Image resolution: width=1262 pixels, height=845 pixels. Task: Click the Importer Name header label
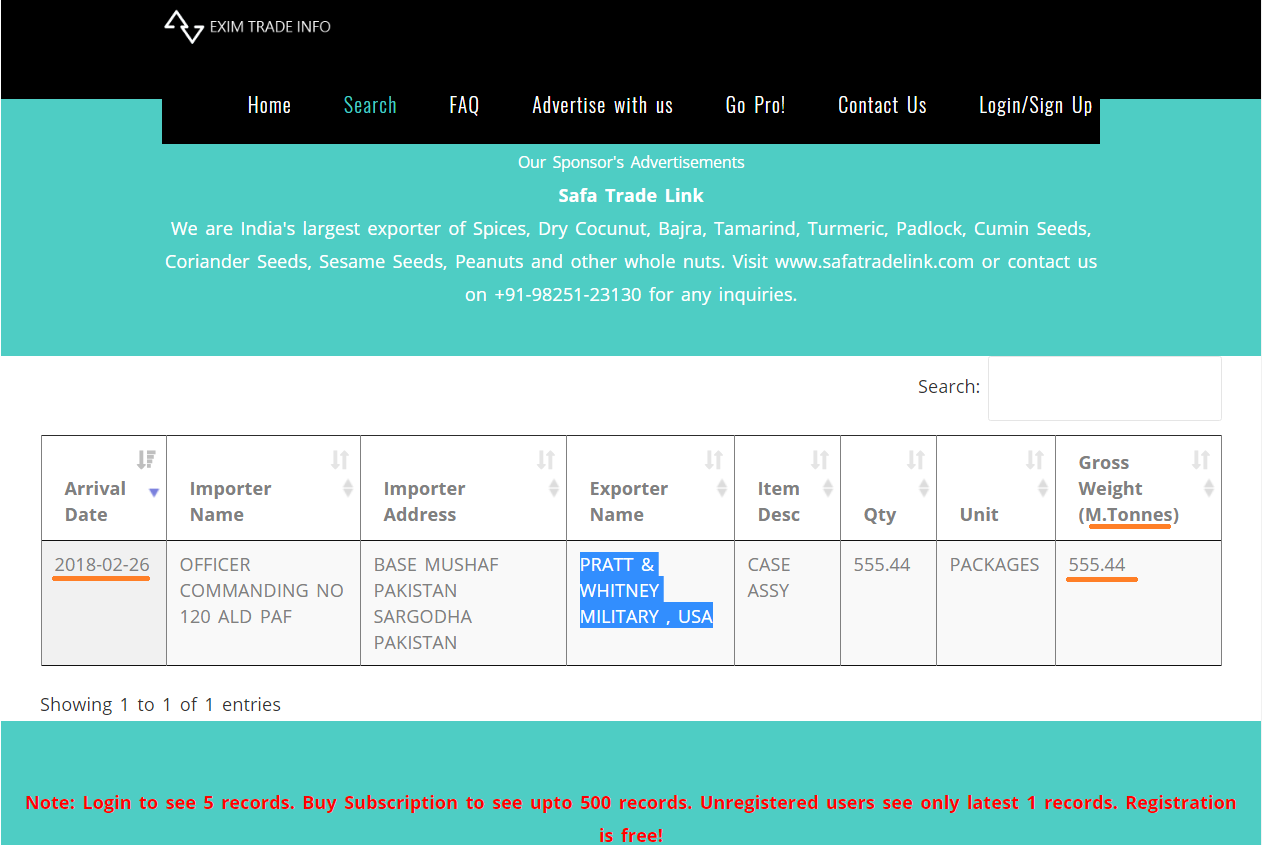coord(230,501)
